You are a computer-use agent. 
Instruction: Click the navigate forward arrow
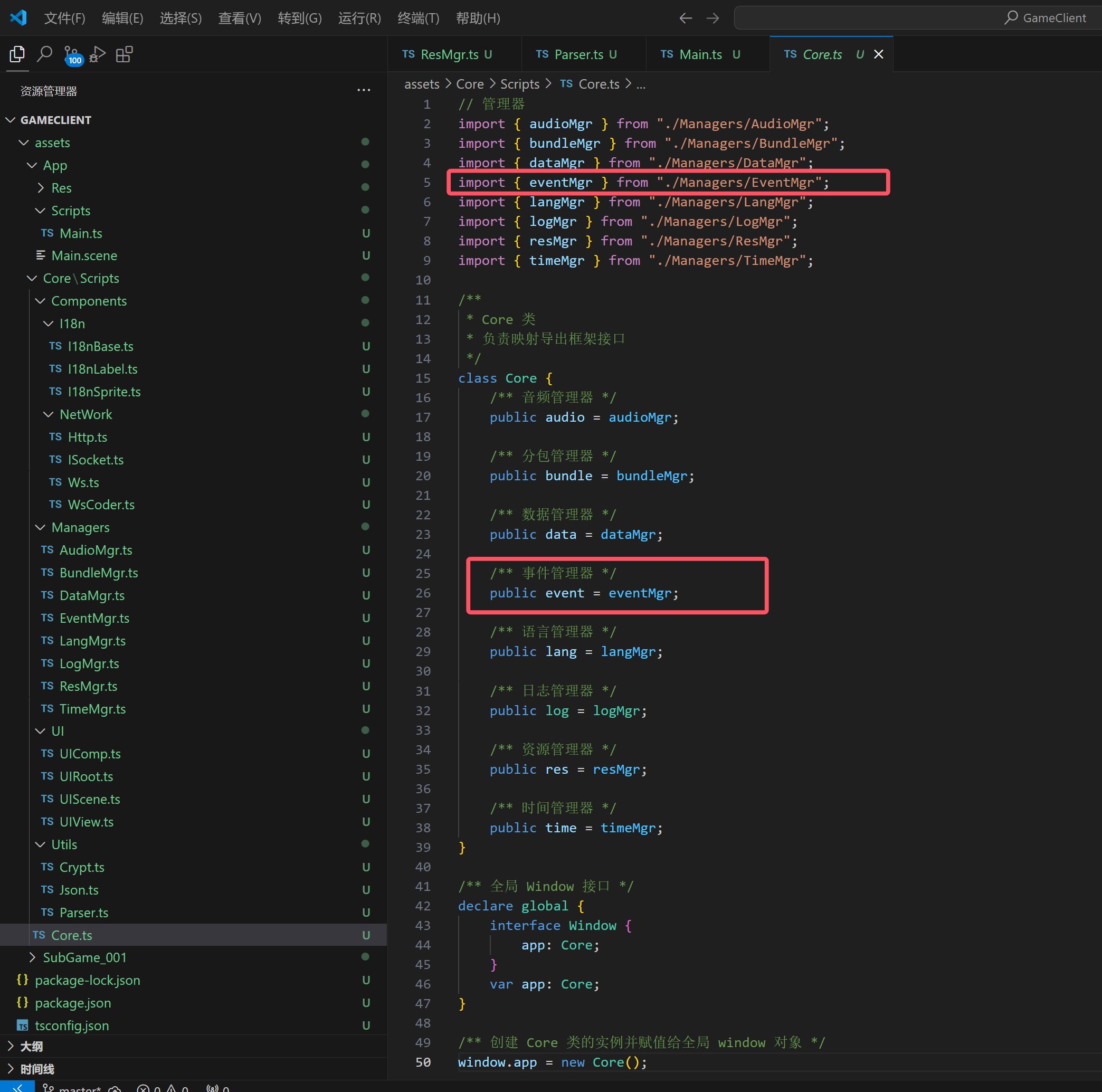pos(712,18)
